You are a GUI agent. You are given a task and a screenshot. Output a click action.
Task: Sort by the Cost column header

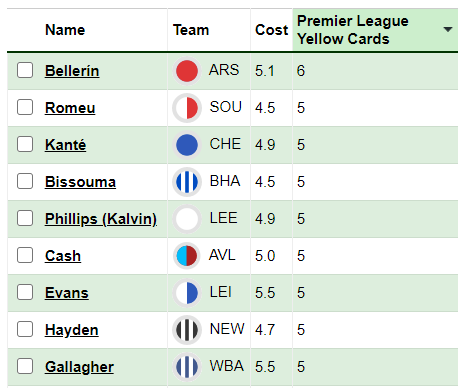click(271, 30)
